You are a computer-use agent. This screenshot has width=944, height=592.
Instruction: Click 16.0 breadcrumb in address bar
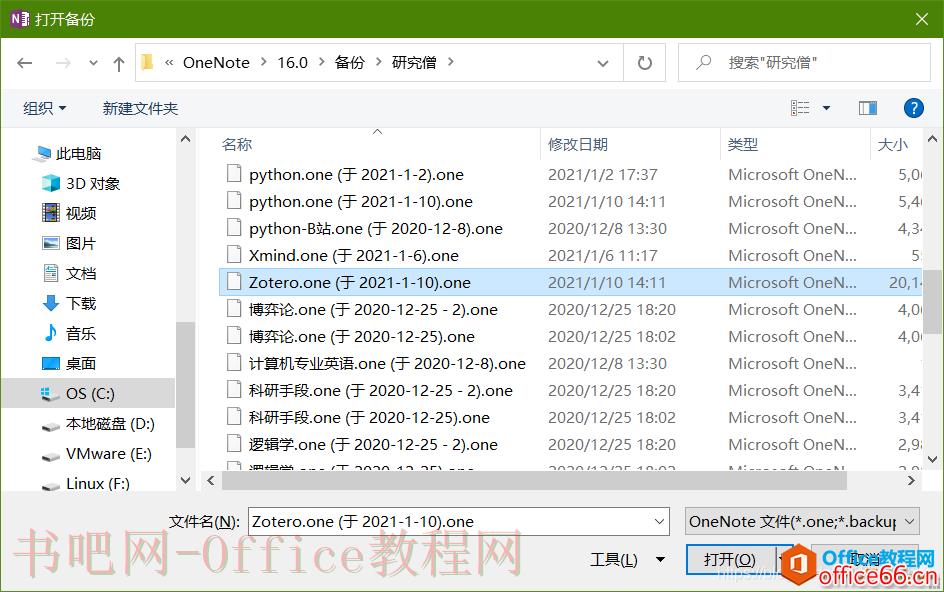point(293,63)
